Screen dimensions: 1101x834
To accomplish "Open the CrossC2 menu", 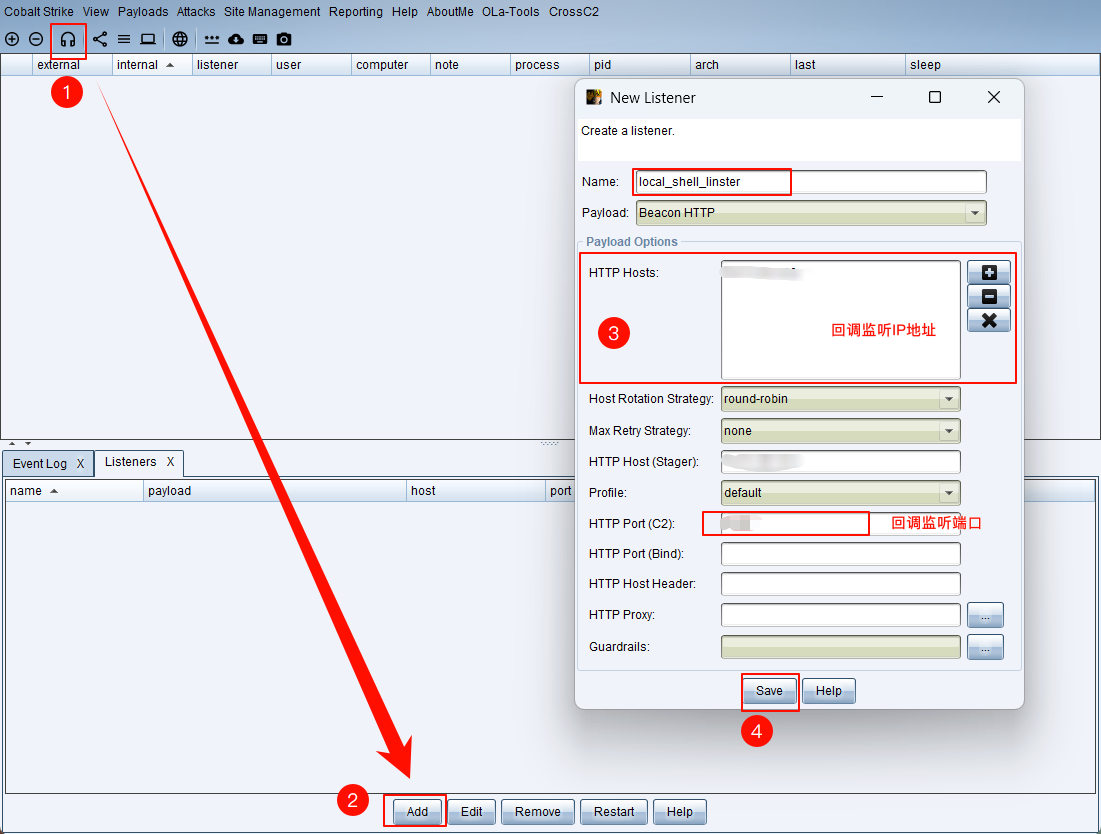I will (x=574, y=12).
